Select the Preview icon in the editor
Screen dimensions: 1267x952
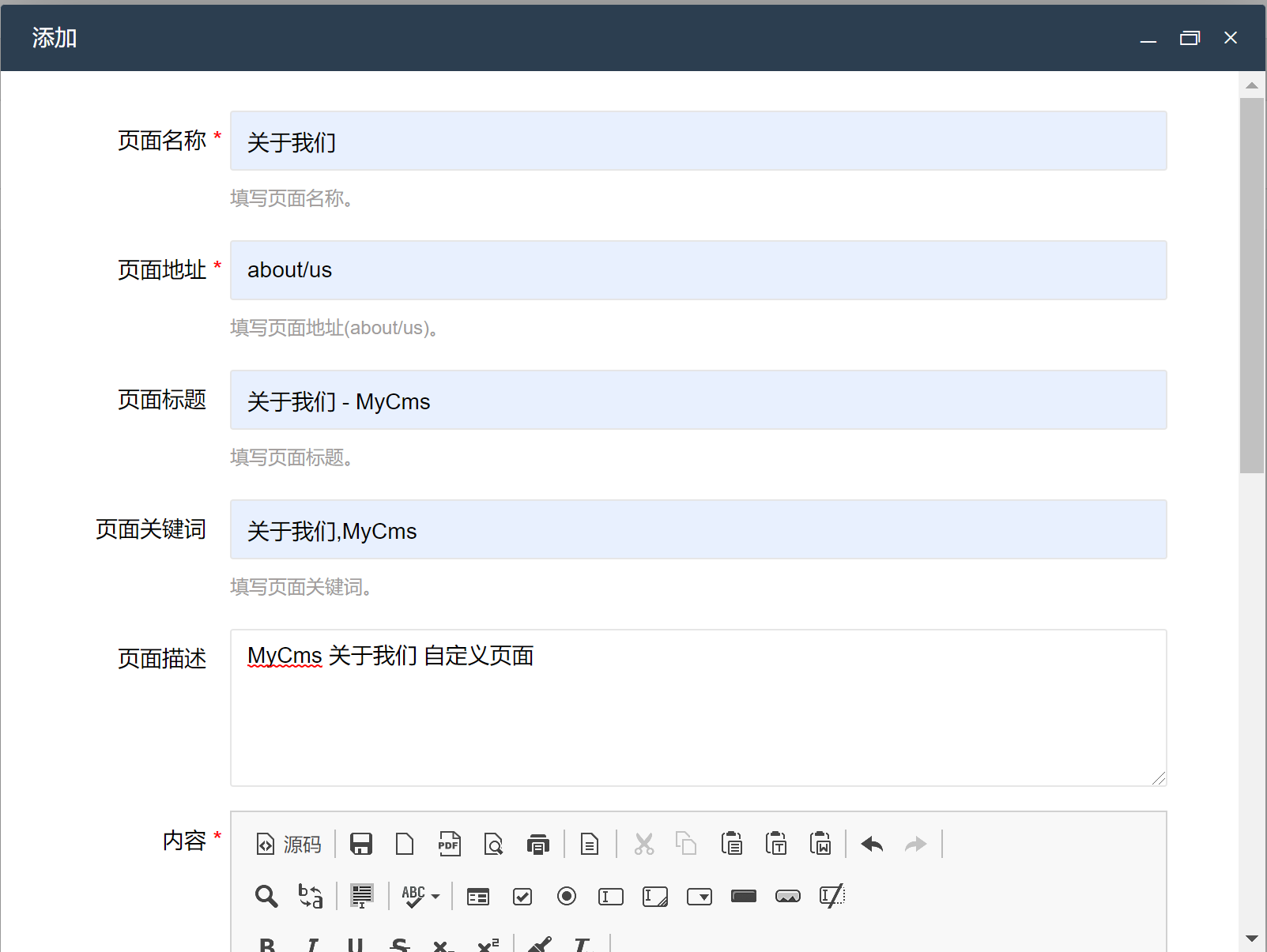coord(493,844)
